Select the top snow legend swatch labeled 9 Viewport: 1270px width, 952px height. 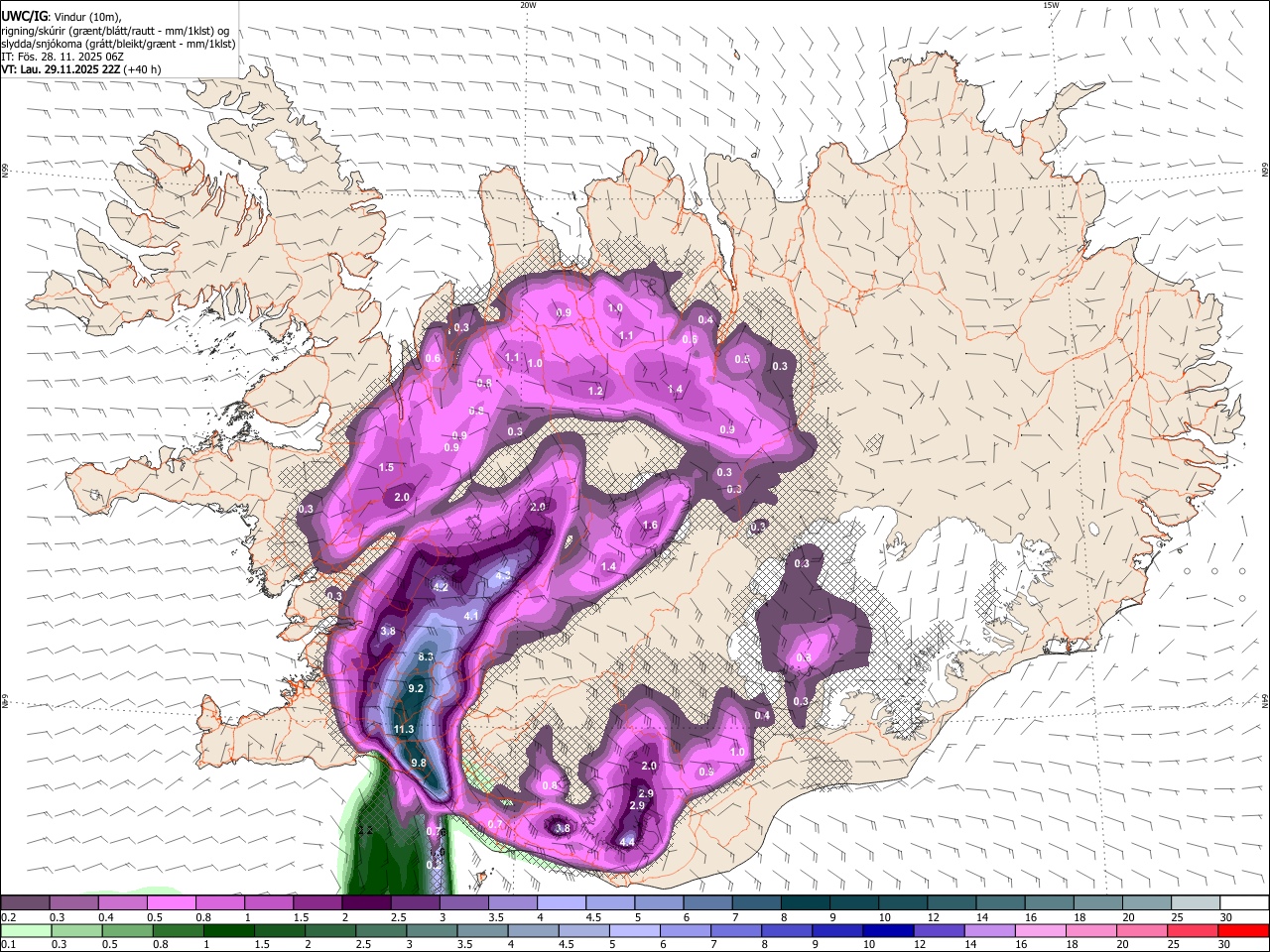[855, 902]
